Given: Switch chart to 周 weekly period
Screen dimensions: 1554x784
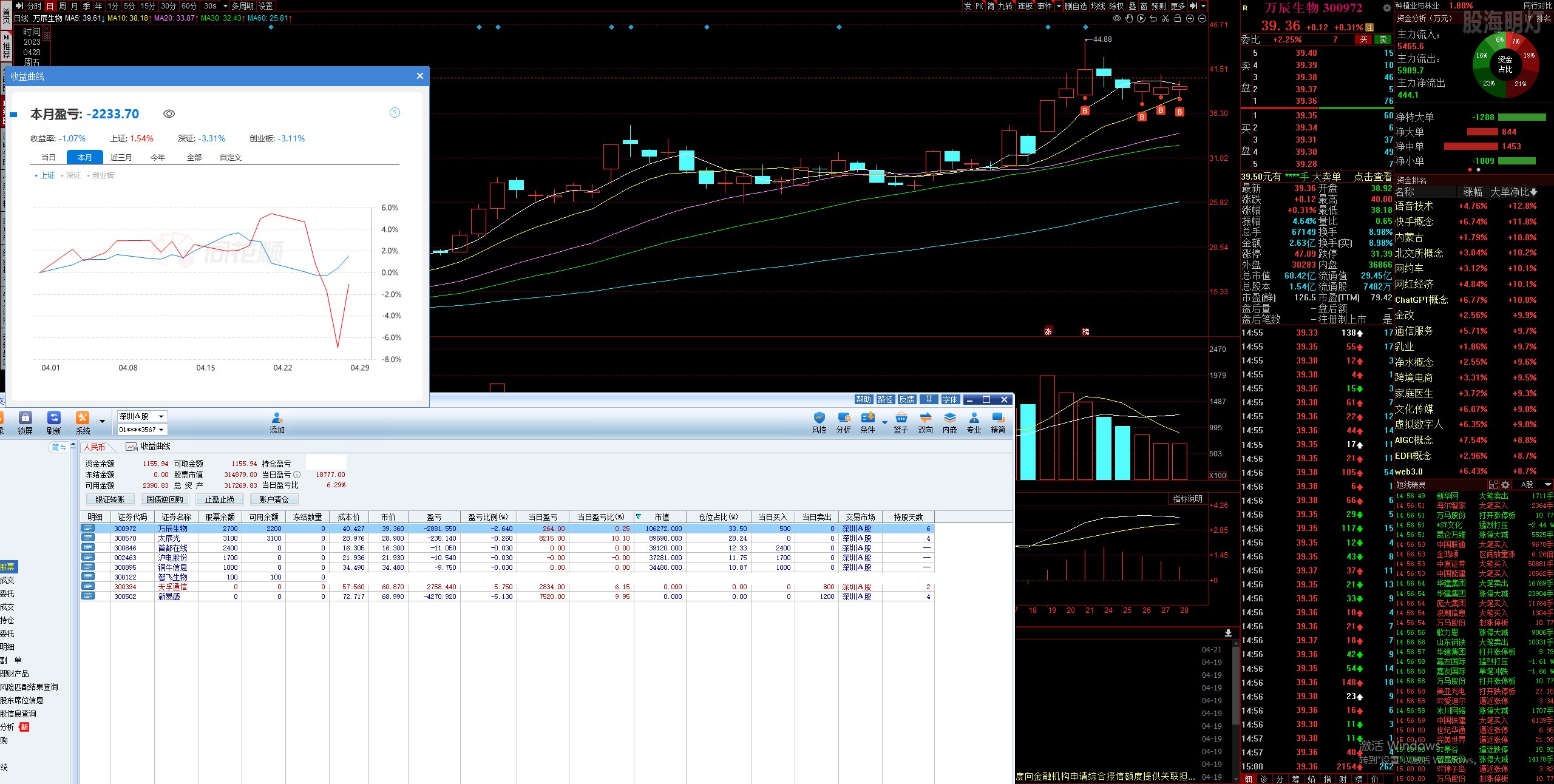Looking at the screenshot, I should click(63, 6).
